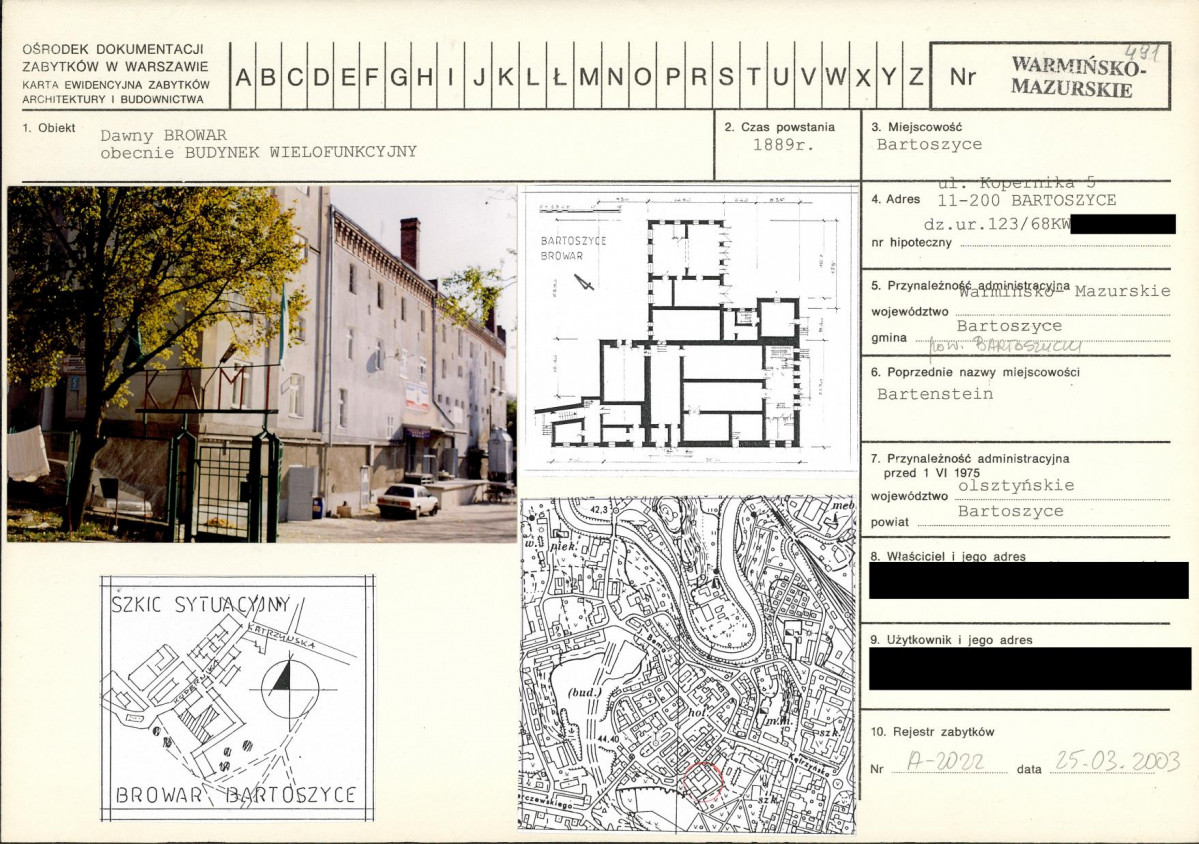Image resolution: width=1199 pixels, height=844 pixels.
Task: Select letter Z in the alphabet strip
Action: pos(914,76)
